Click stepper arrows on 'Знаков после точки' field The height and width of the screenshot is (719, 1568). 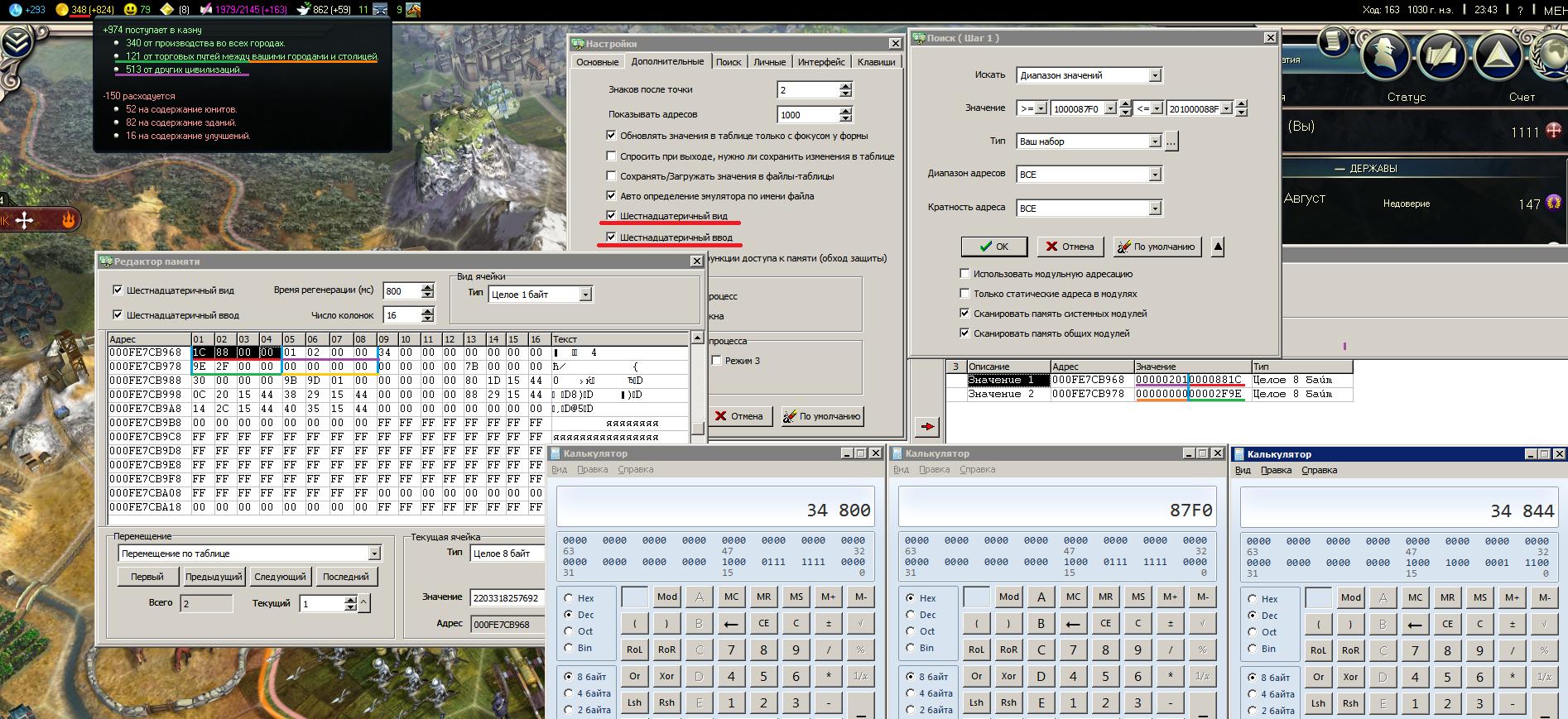(845, 89)
